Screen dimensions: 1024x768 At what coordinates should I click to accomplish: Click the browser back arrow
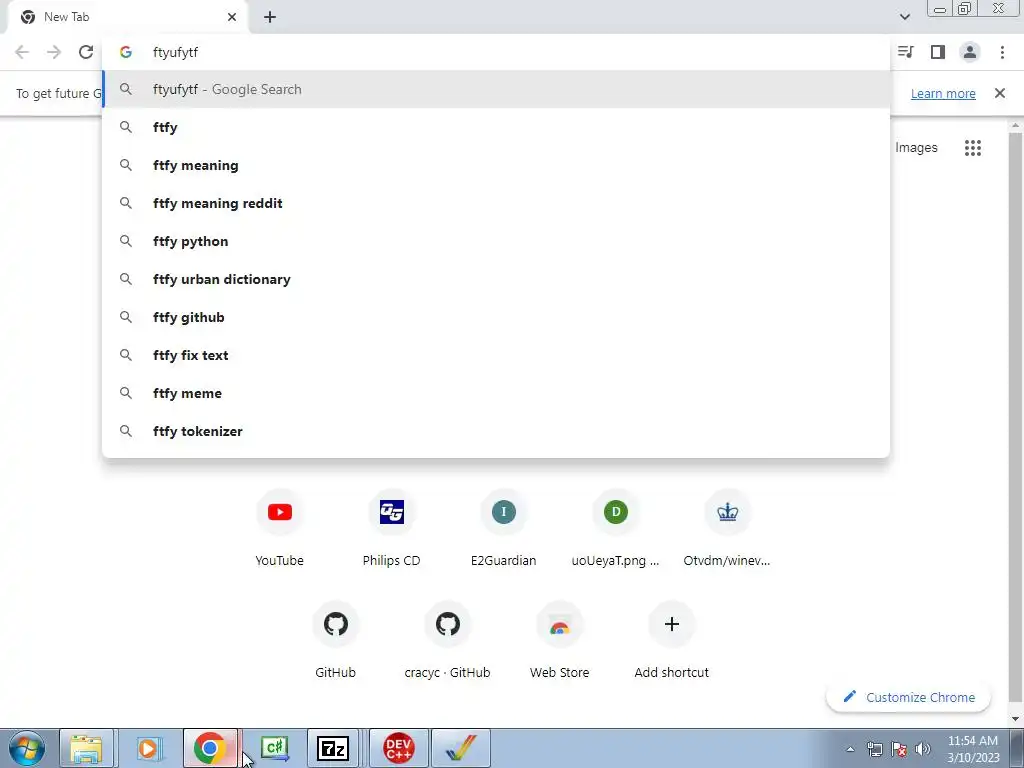(22, 52)
